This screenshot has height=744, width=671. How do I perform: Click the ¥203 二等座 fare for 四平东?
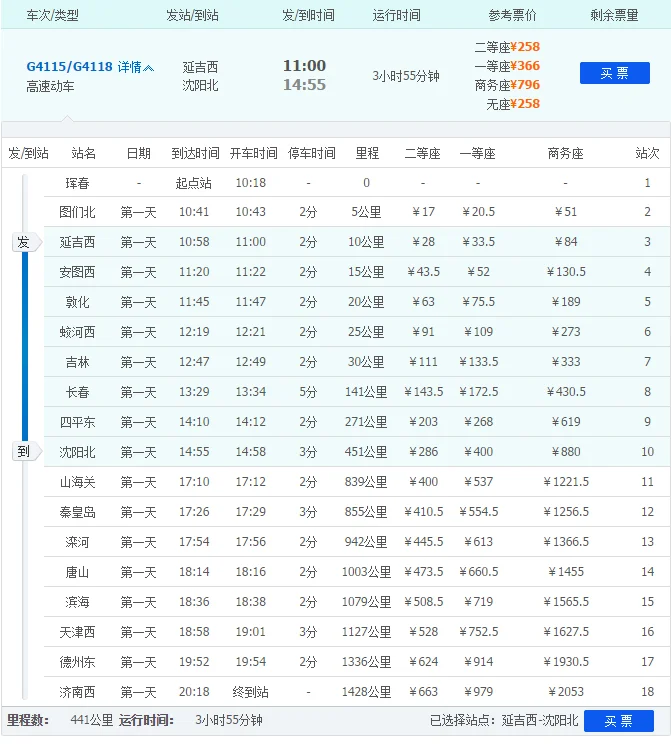[x=423, y=422]
